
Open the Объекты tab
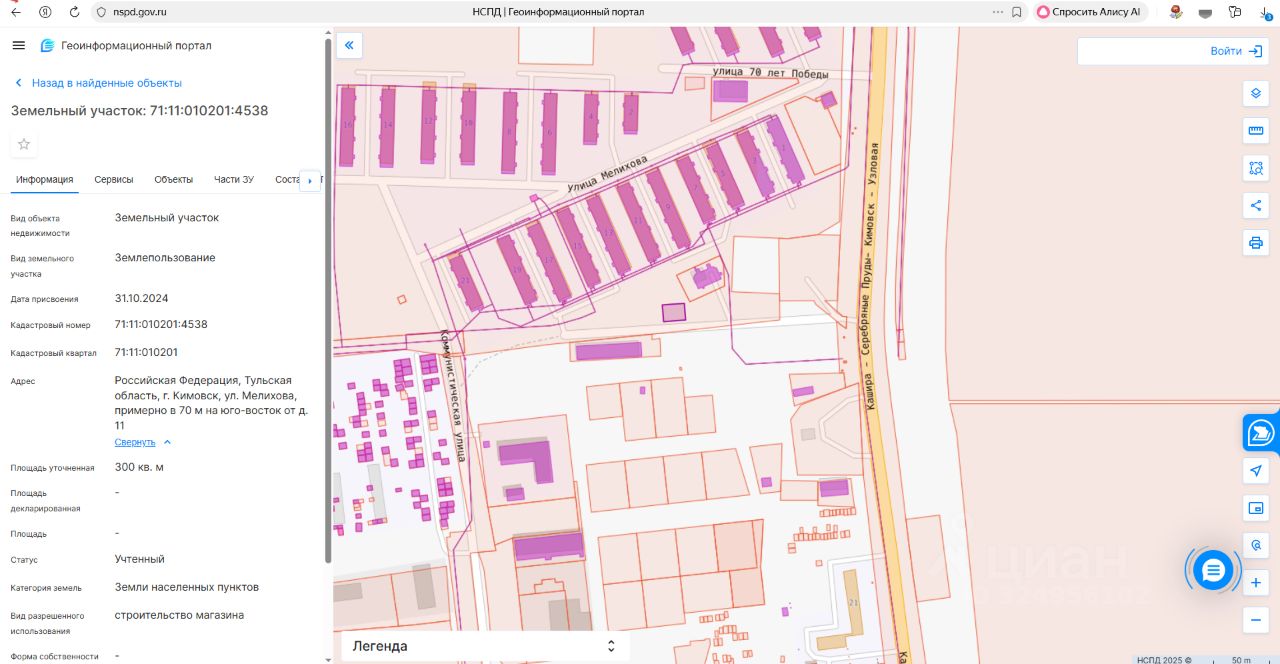pos(174,180)
